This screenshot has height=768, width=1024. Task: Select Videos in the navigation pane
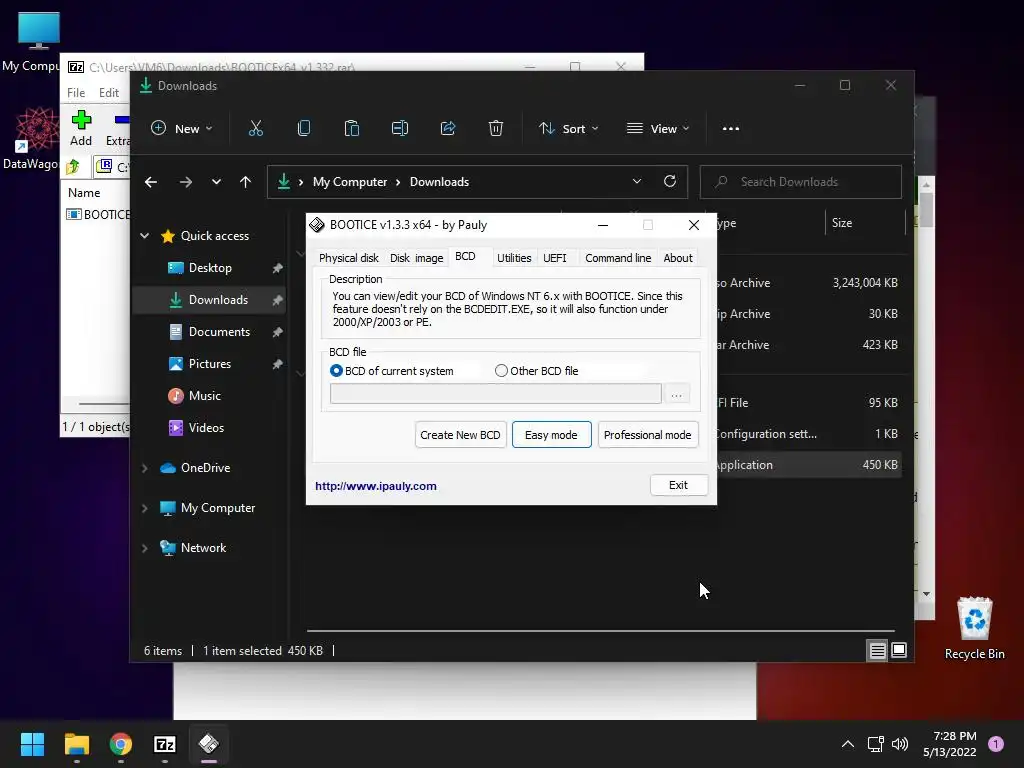pyautogui.click(x=209, y=428)
